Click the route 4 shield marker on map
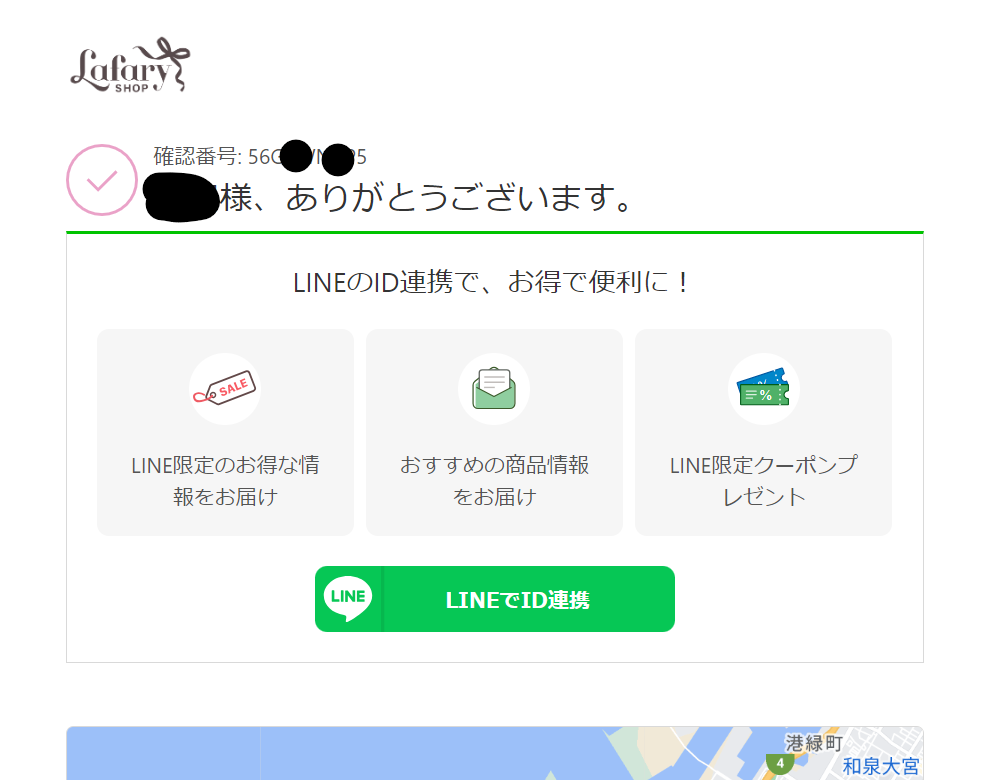The width and height of the screenshot is (1003, 780). pyautogui.click(x=780, y=764)
